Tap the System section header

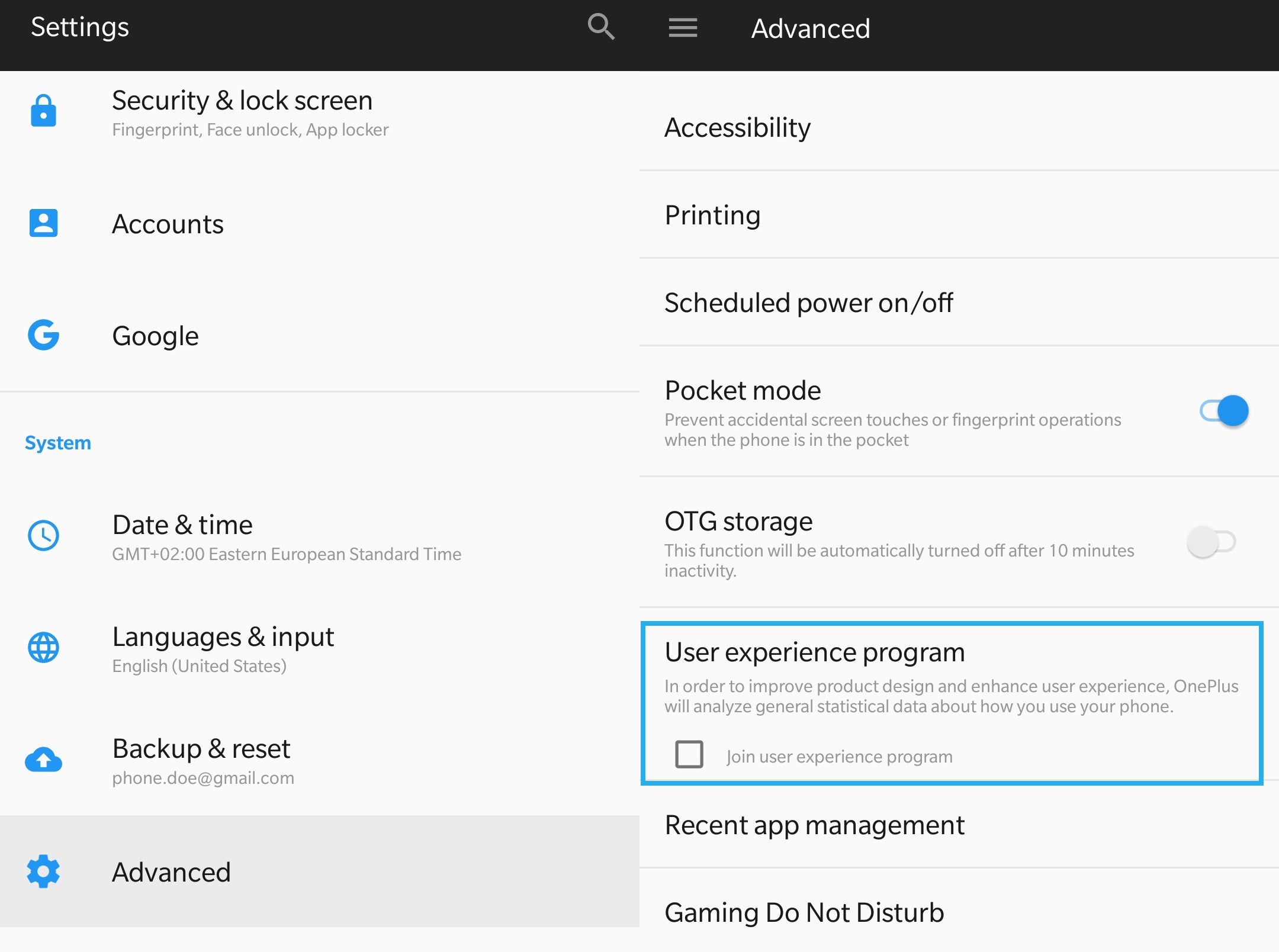[58, 443]
